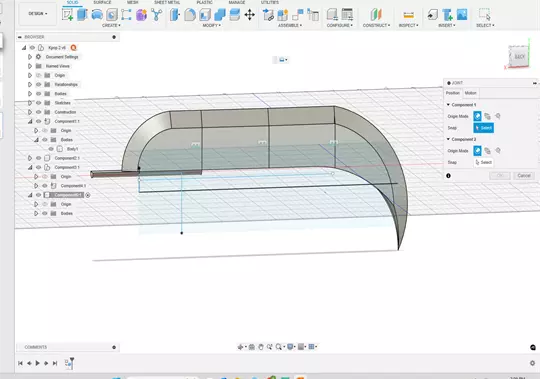Image resolution: width=540 pixels, height=379 pixels.
Task: Expand the Named Views node
Action: pyautogui.click(x=30, y=66)
